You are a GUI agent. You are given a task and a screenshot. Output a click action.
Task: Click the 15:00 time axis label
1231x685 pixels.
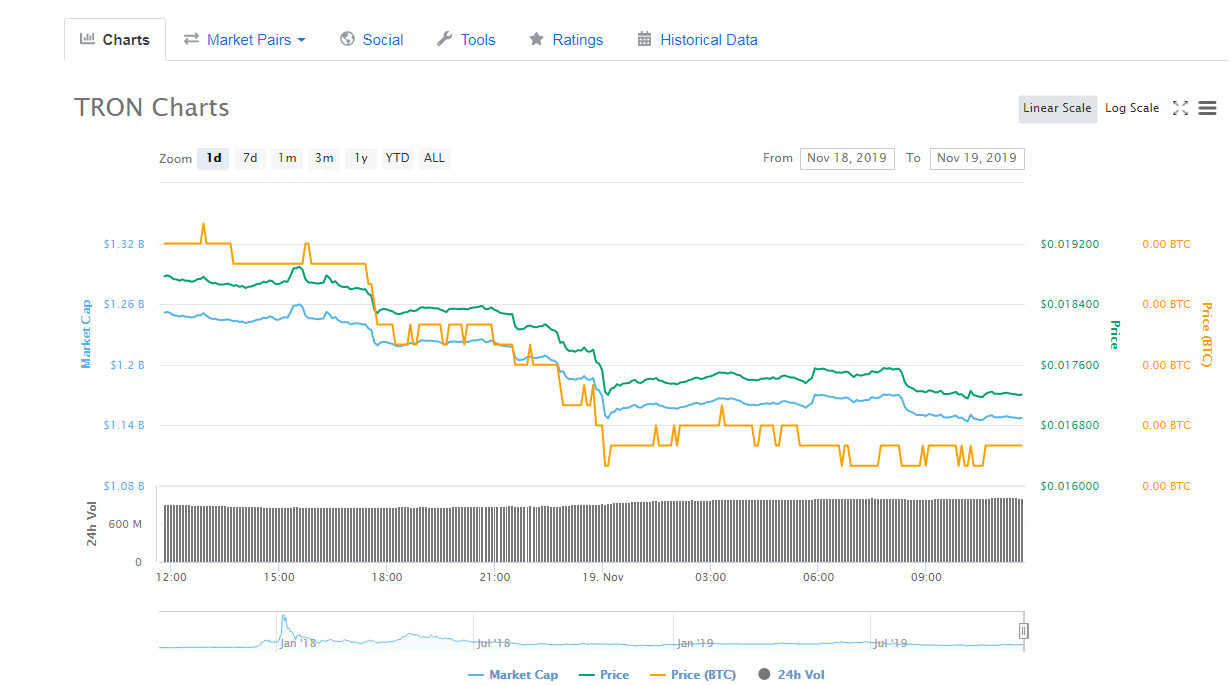(x=279, y=577)
